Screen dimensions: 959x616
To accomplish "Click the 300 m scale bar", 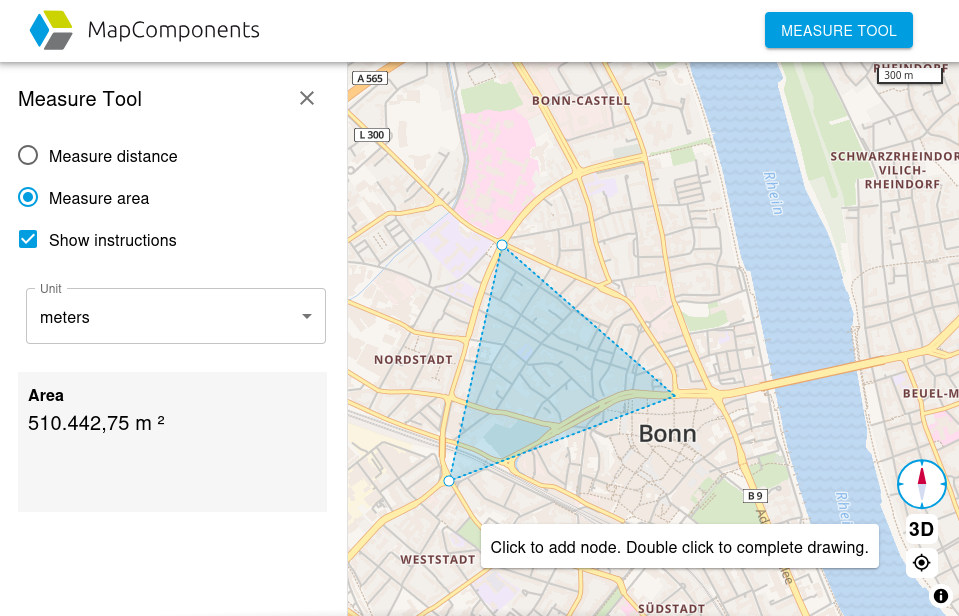I will pos(911,75).
